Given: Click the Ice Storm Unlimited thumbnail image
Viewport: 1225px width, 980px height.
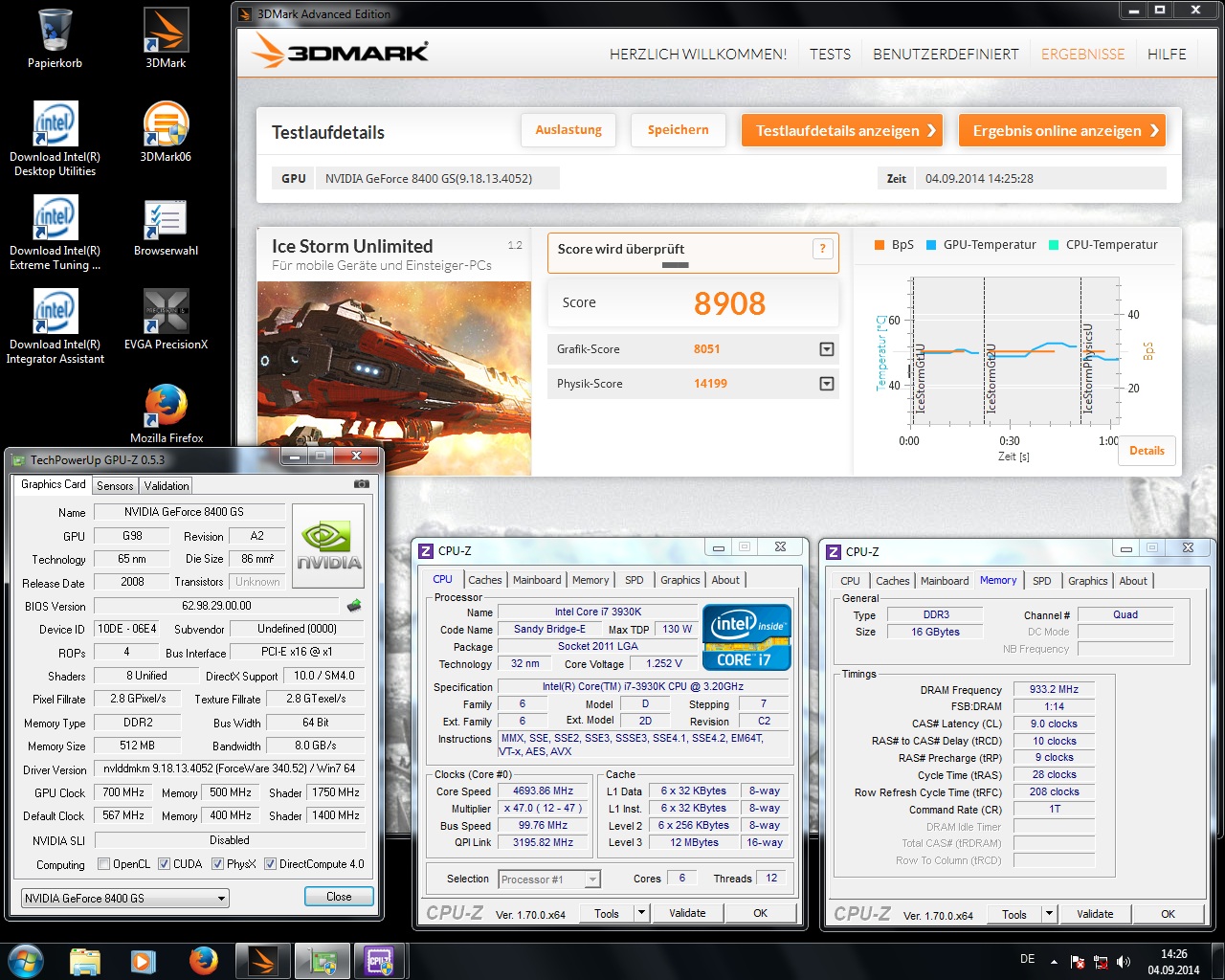Looking at the screenshot, I should [x=394, y=378].
